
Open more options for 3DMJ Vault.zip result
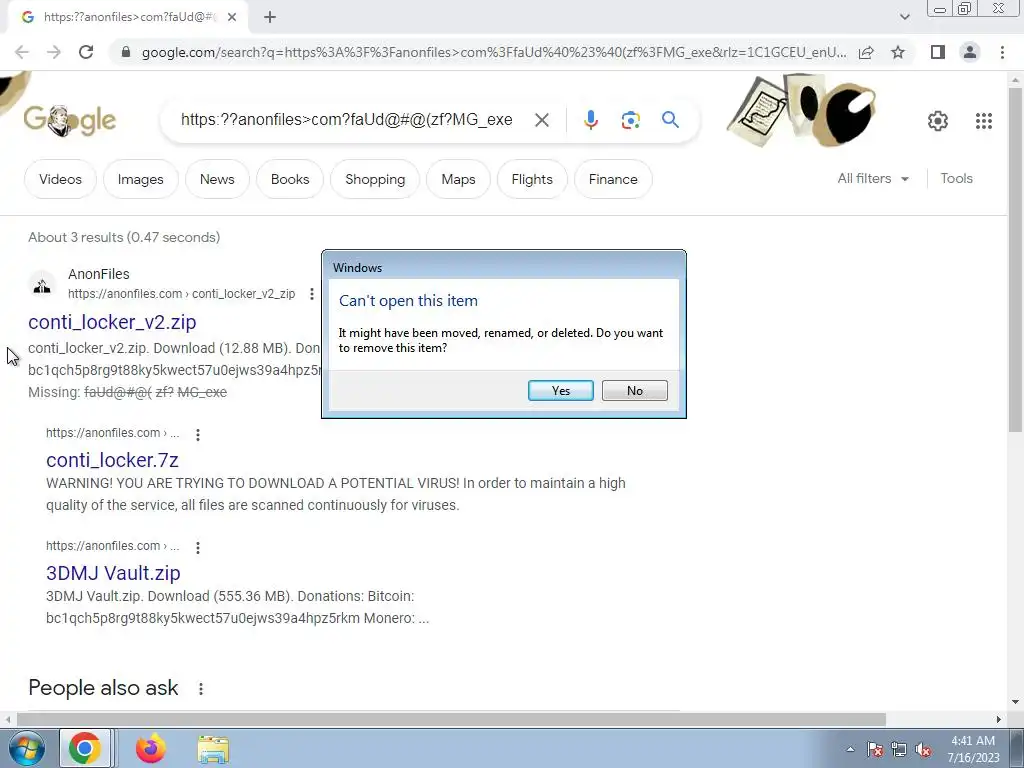click(x=198, y=547)
